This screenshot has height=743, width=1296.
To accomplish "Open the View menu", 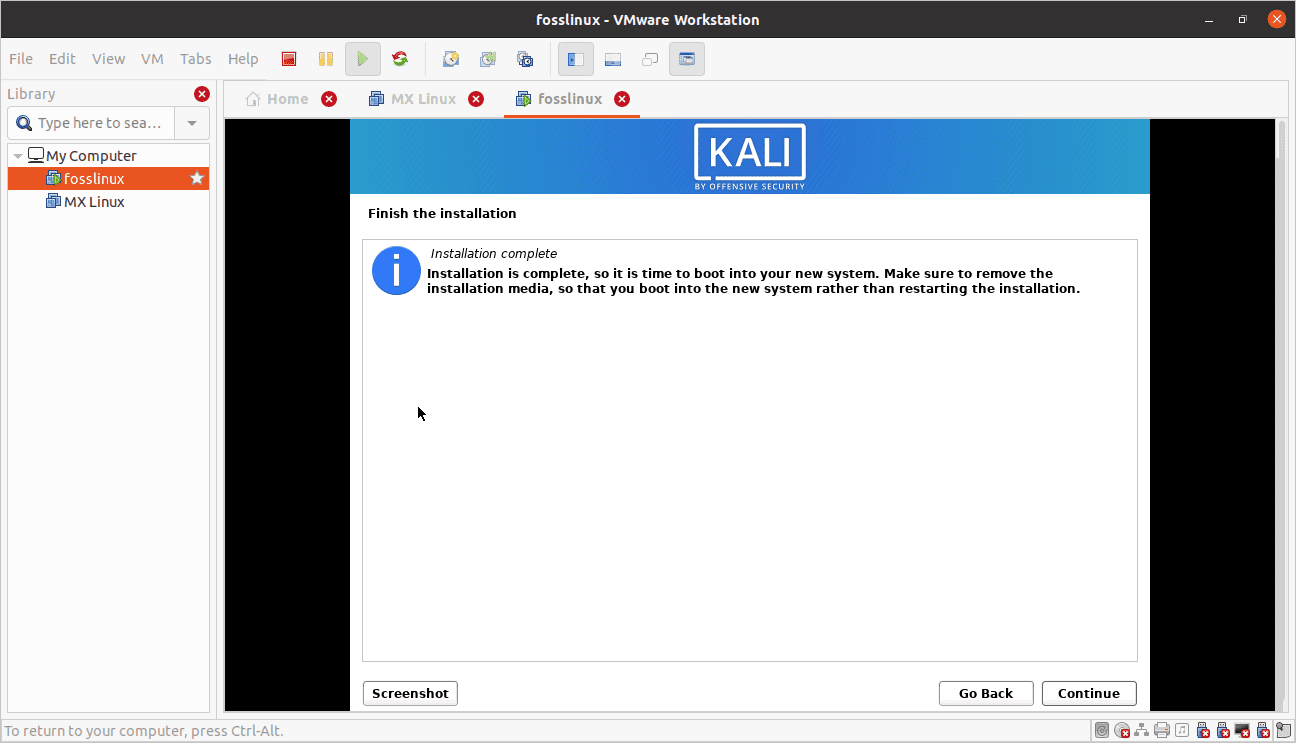I will click(x=108, y=59).
